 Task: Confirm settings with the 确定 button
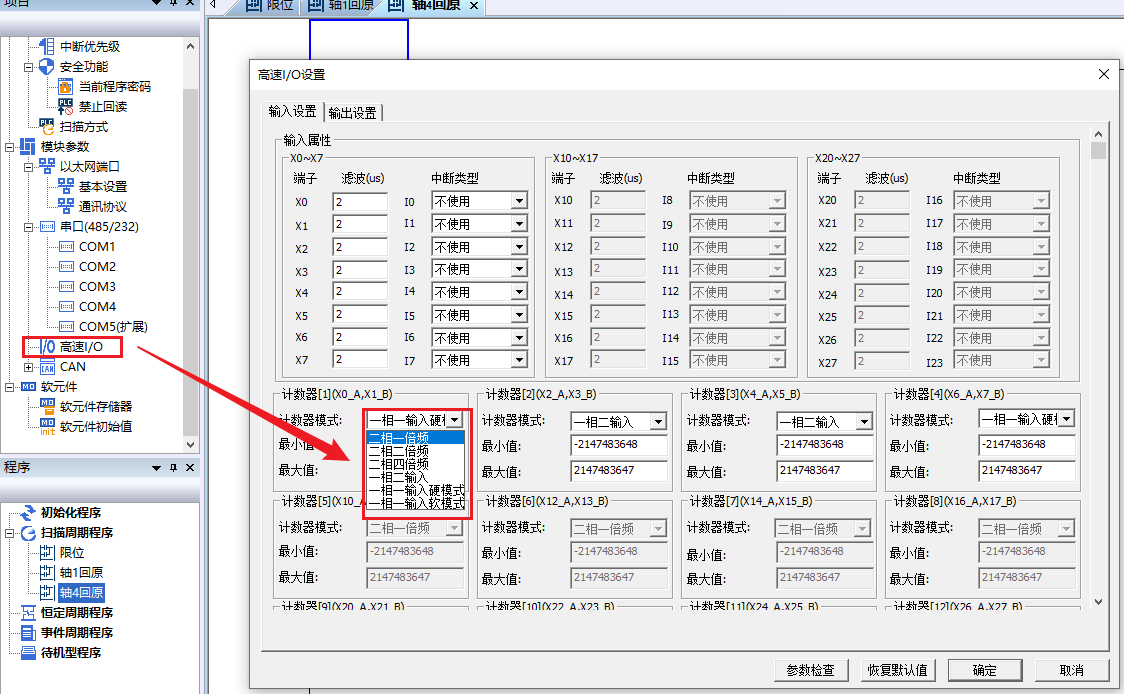coord(984,670)
